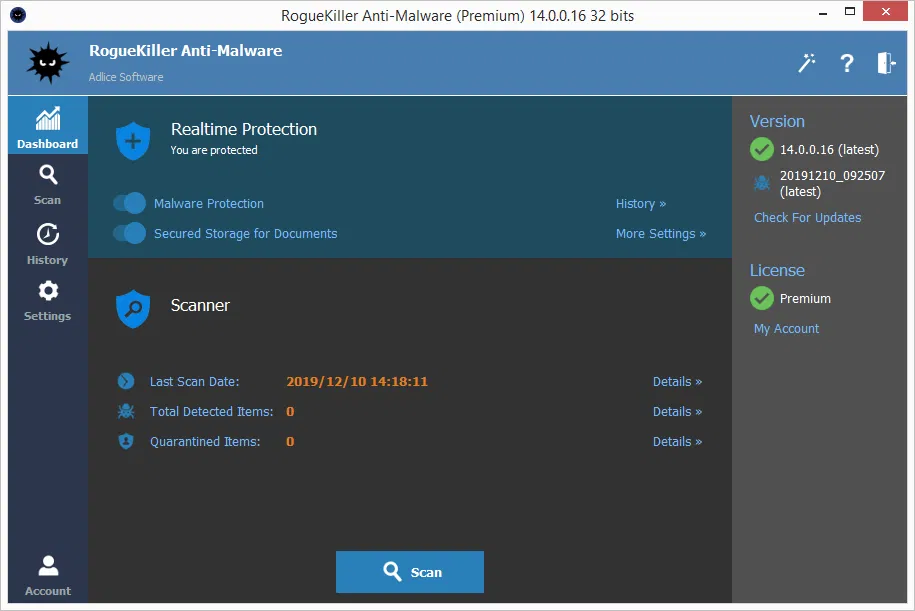Open the More Settings » link
Image resolution: width=915 pixels, height=611 pixels.
[661, 234]
